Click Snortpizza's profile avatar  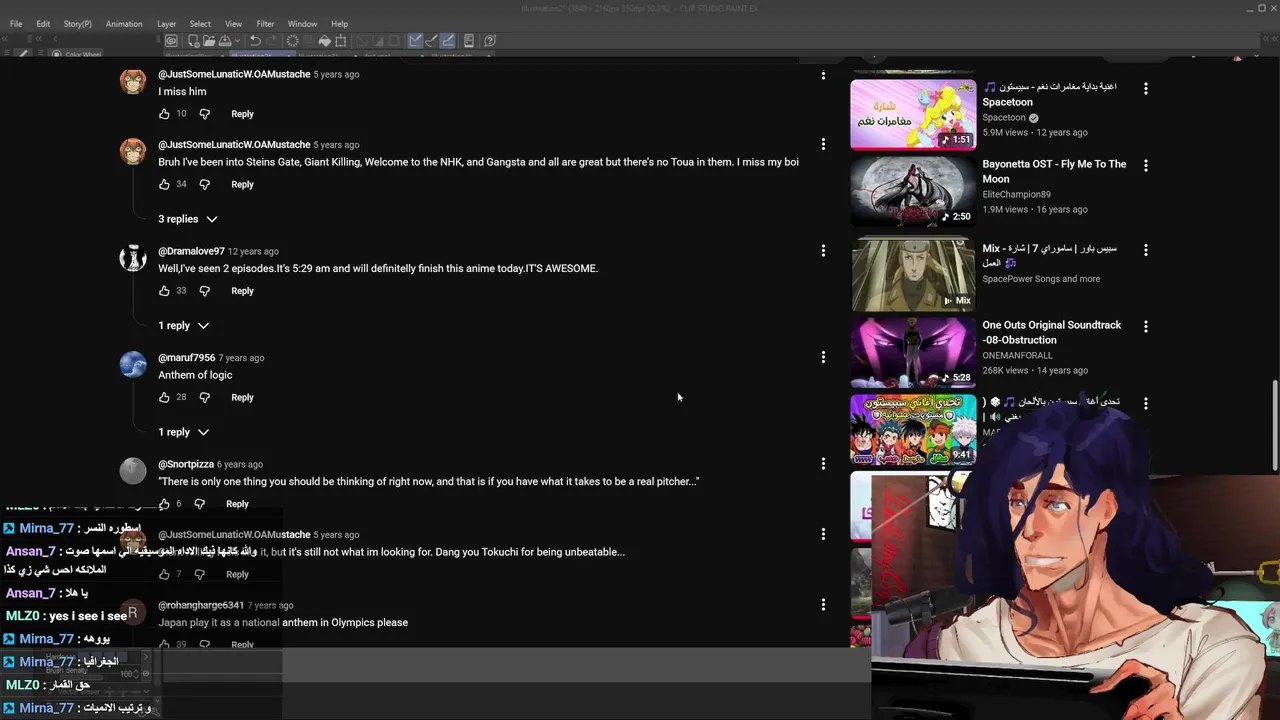point(133,471)
